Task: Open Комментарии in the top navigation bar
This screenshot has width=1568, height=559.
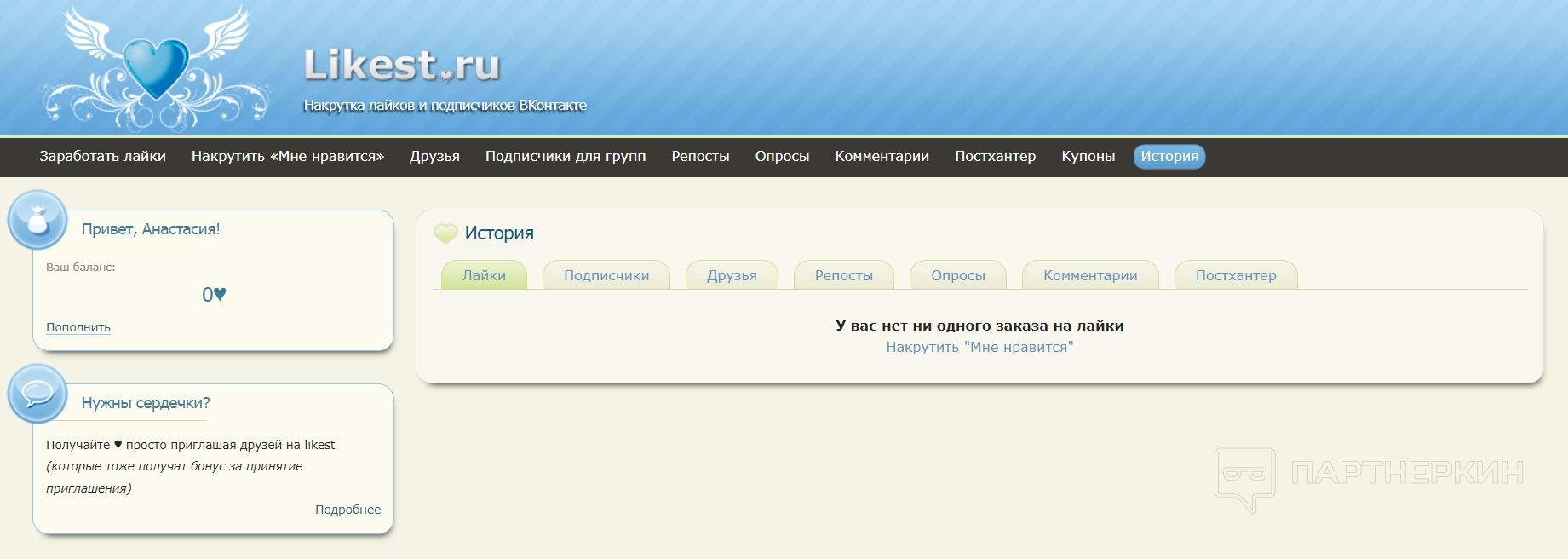Action: 882,156
